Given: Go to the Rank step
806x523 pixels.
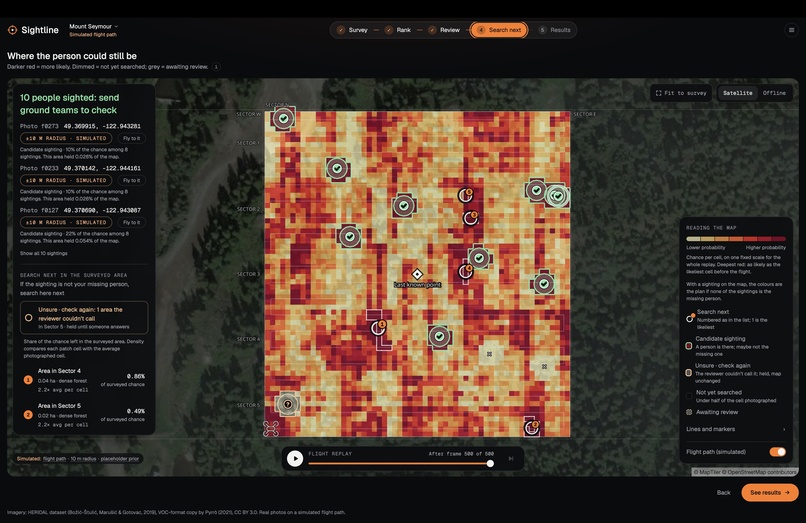Looking at the screenshot, I should pos(398,30).
